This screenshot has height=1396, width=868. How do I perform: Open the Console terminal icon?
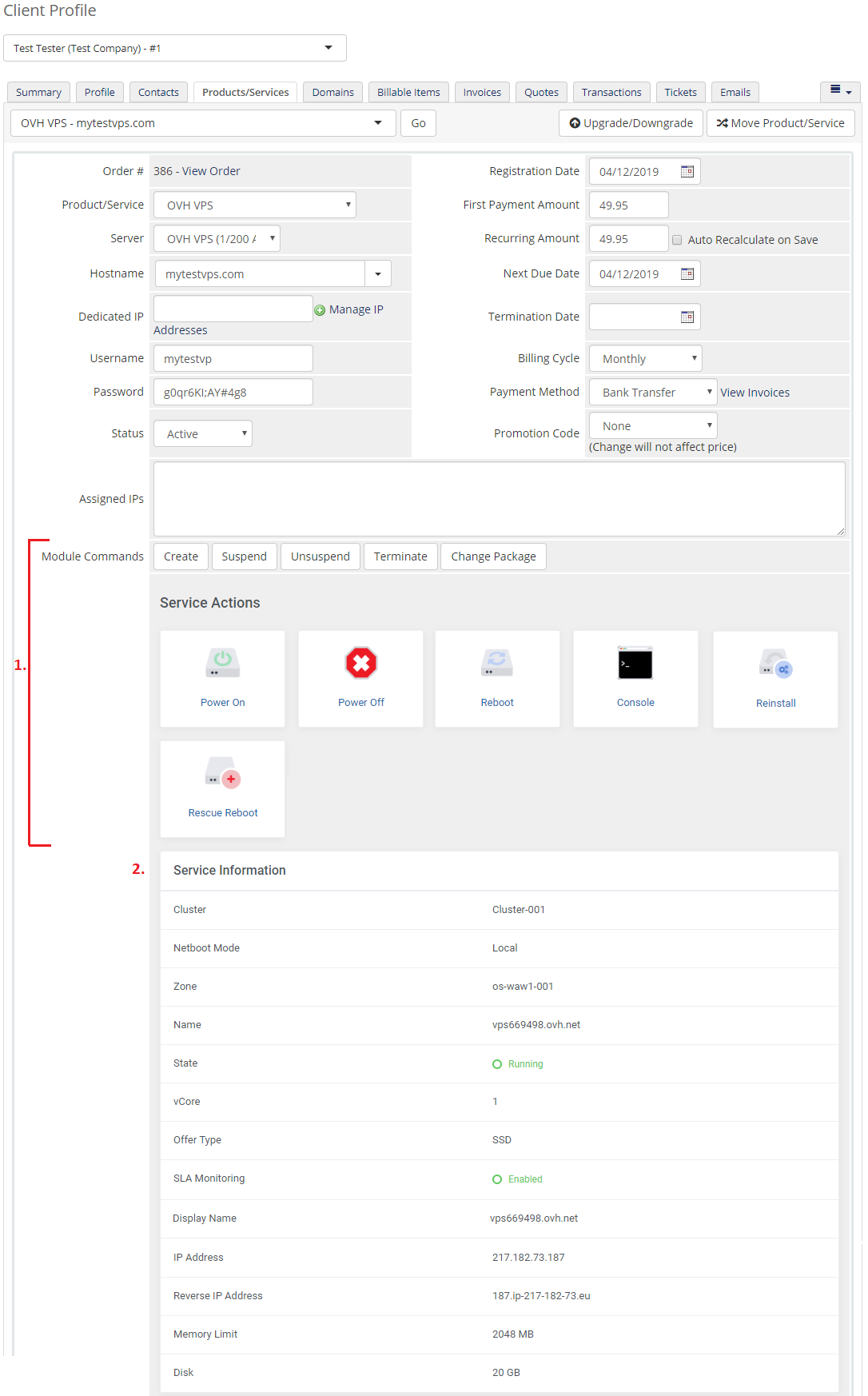pos(635,664)
